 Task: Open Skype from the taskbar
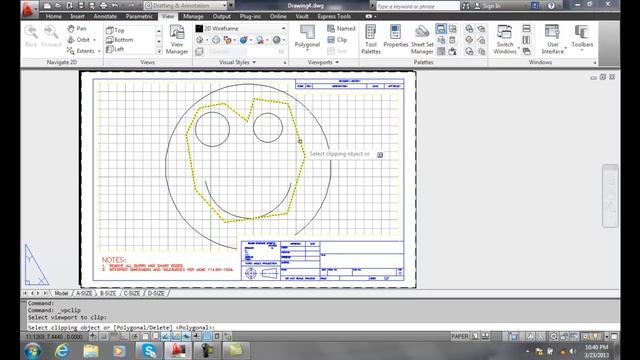click(149, 351)
